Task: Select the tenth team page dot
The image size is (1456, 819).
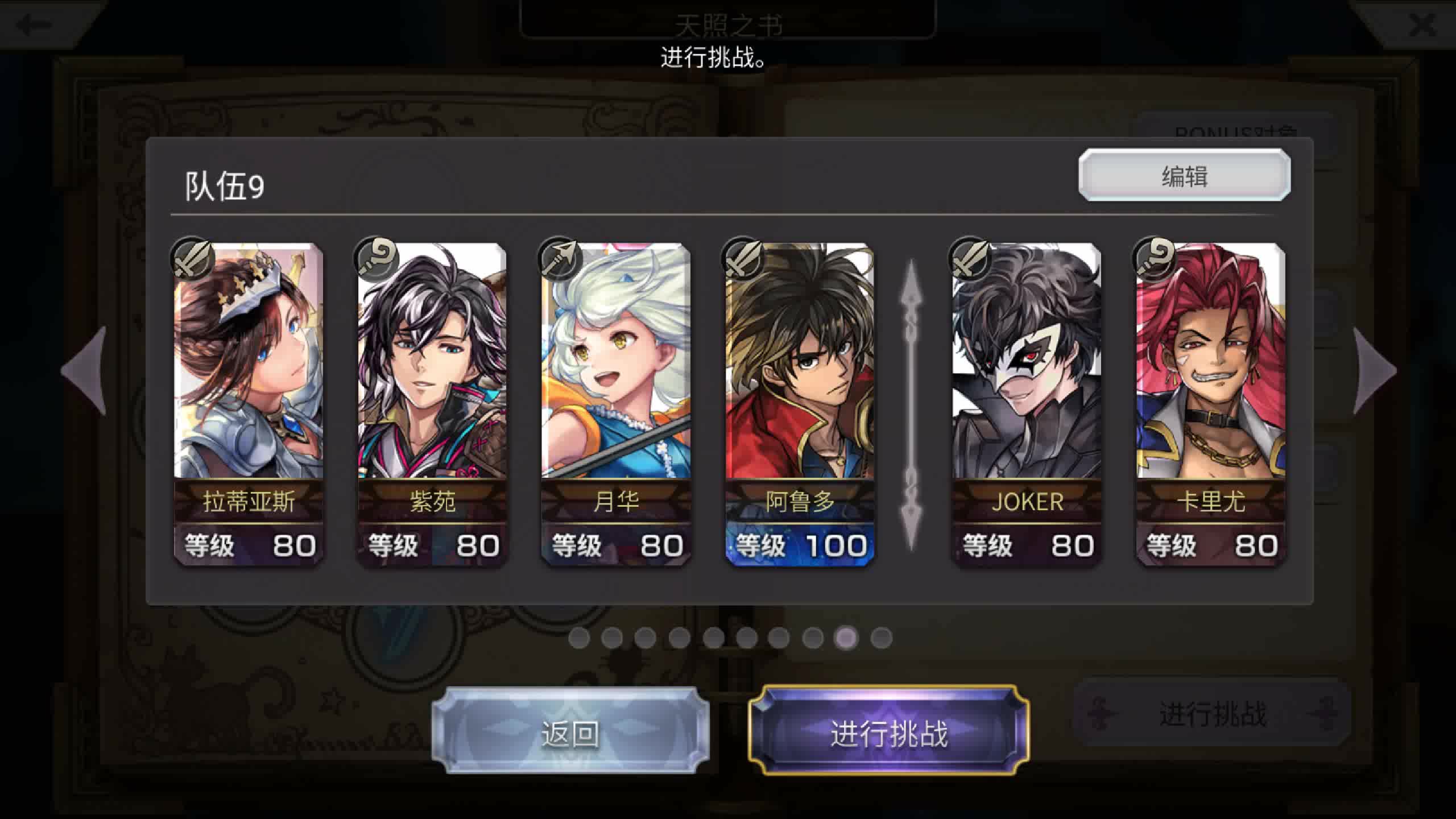Action: [881, 638]
